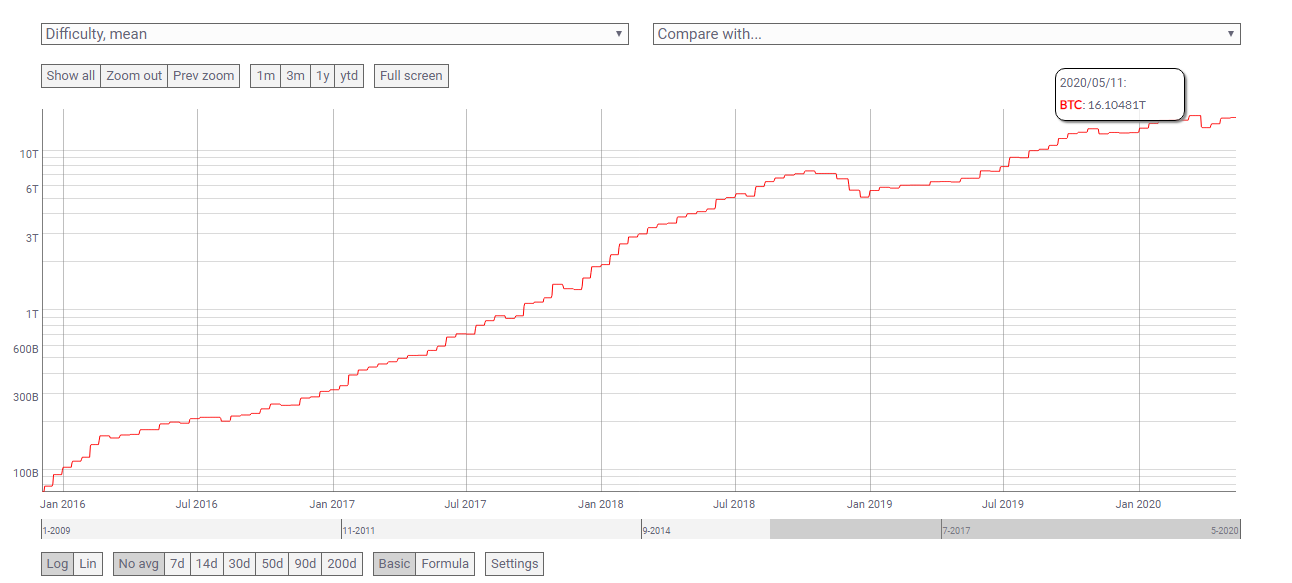Apply the 30d moving average
The height and width of the screenshot is (583, 1292).
tap(239, 564)
